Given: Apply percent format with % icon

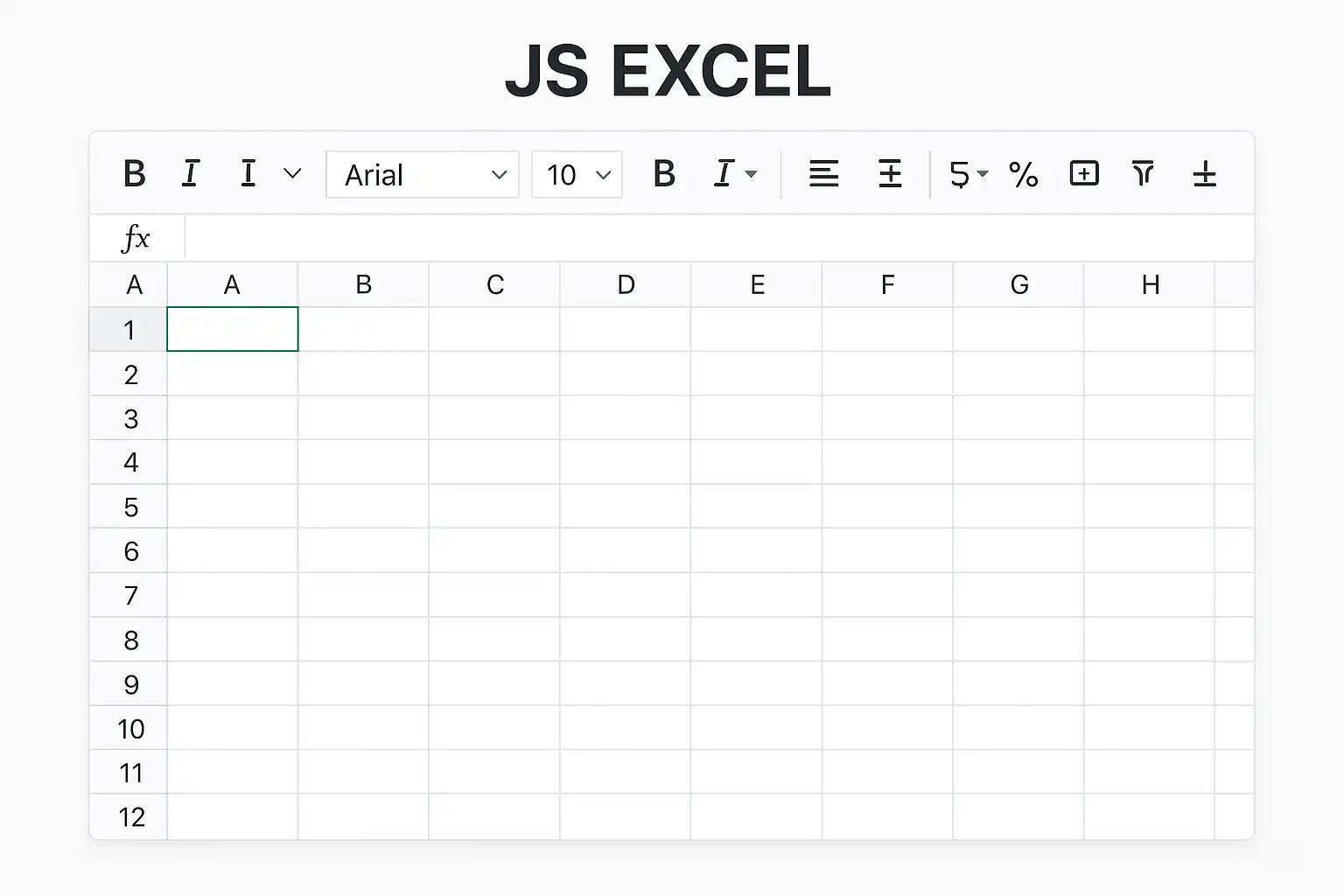Looking at the screenshot, I should tap(1023, 174).
